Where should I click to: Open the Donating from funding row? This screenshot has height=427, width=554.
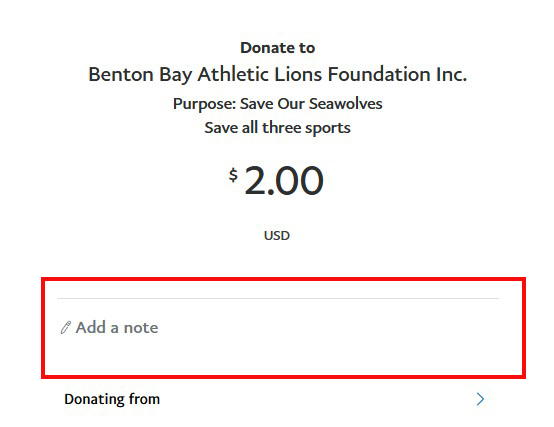pyautogui.click(x=278, y=399)
